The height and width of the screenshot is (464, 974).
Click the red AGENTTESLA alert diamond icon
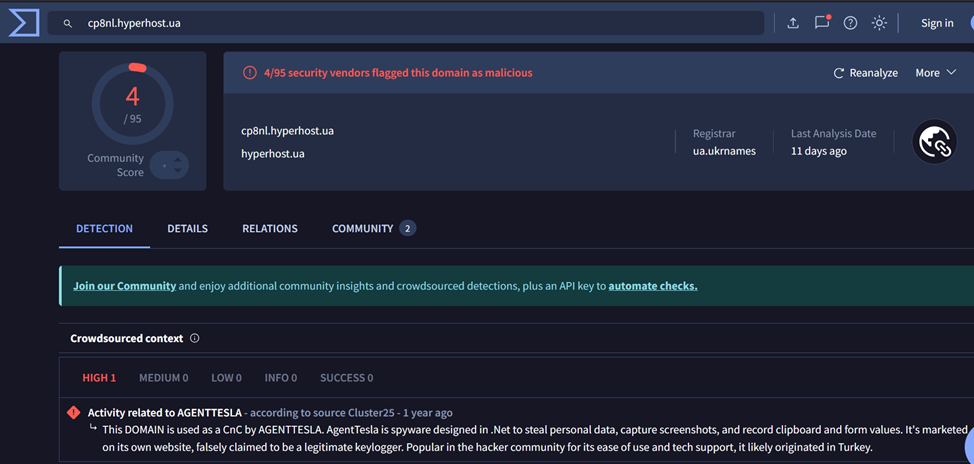click(x=74, y=412)
